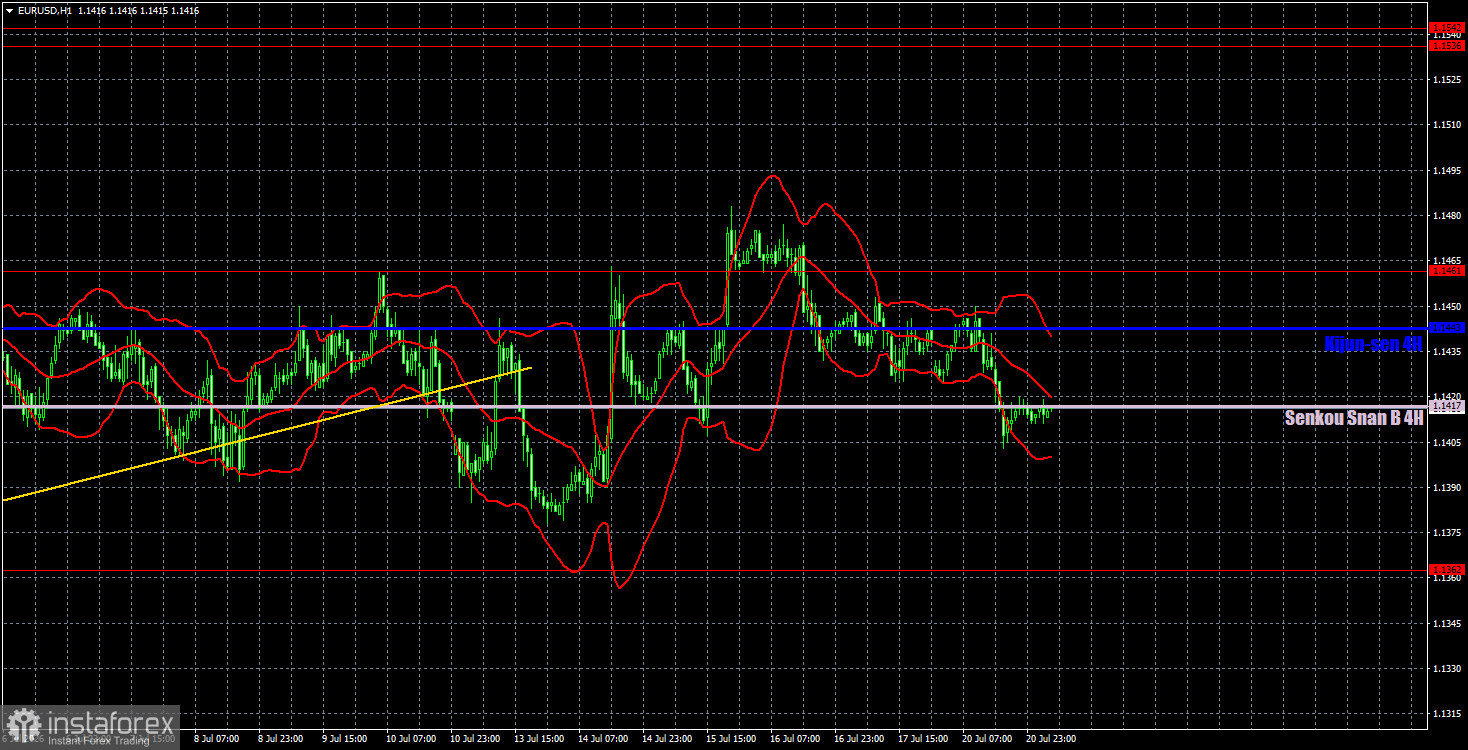Select the Senkou Span B 4H label
This screenshot has width=1468, height=750.
[x=1354, y=418]
